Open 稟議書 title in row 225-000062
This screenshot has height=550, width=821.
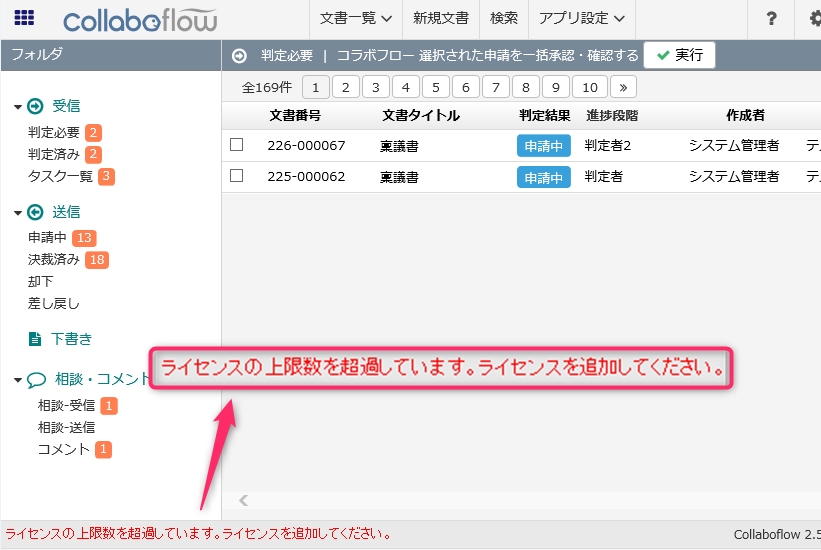[x=400, y=178]
